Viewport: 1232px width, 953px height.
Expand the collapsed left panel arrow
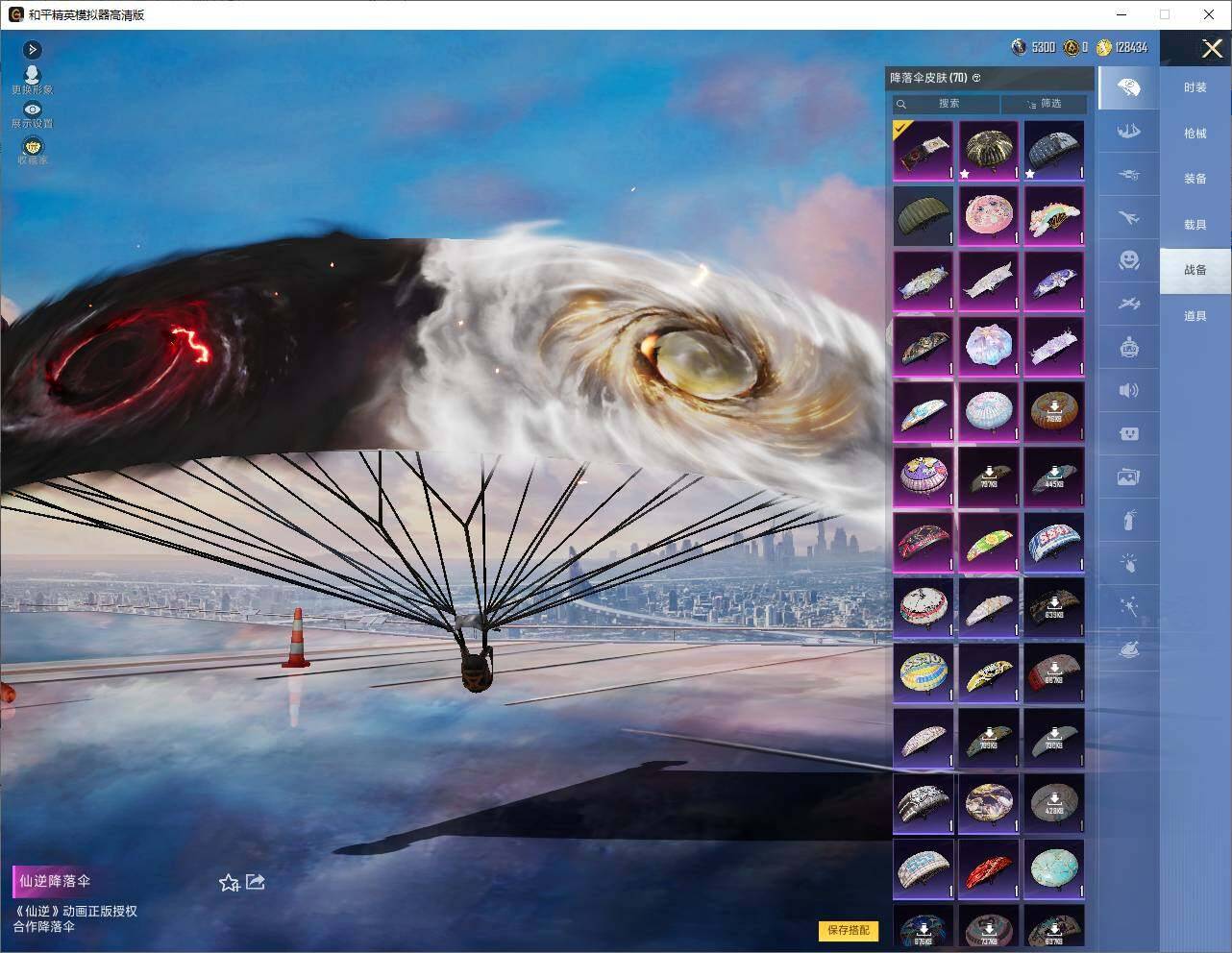(33, 49)
